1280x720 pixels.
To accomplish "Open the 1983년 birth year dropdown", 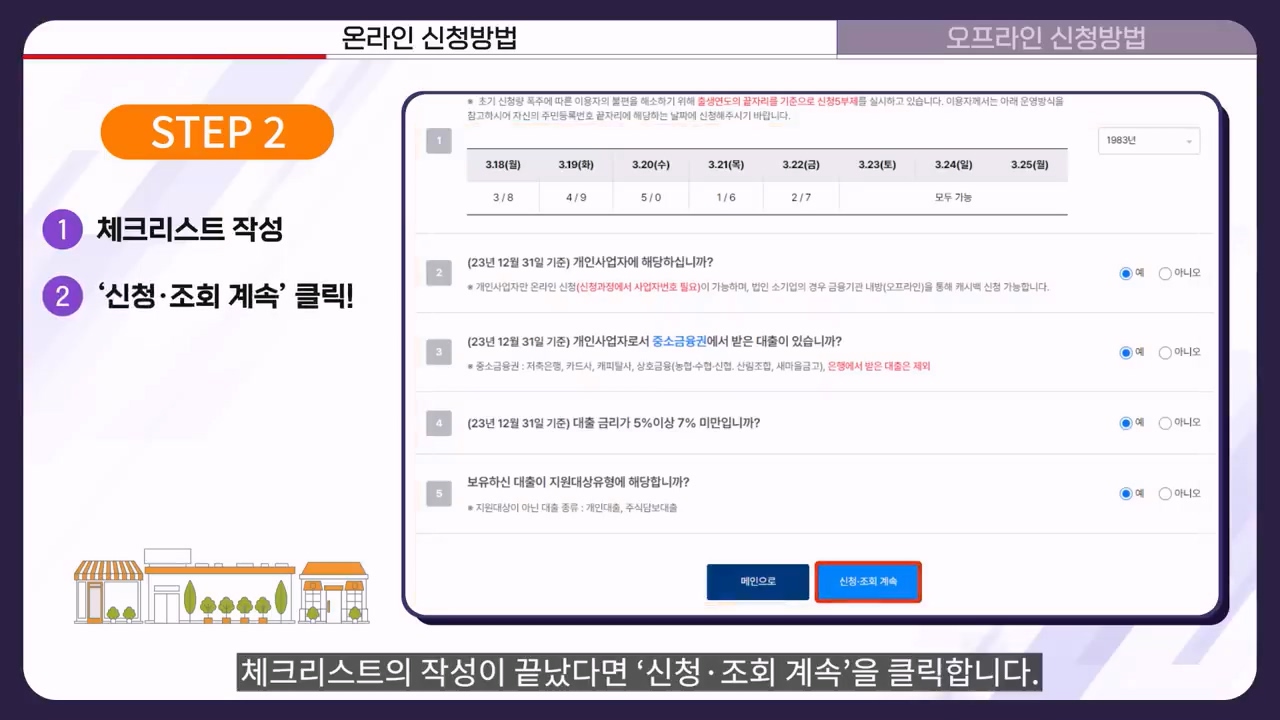I will (x=1148, y=140).
